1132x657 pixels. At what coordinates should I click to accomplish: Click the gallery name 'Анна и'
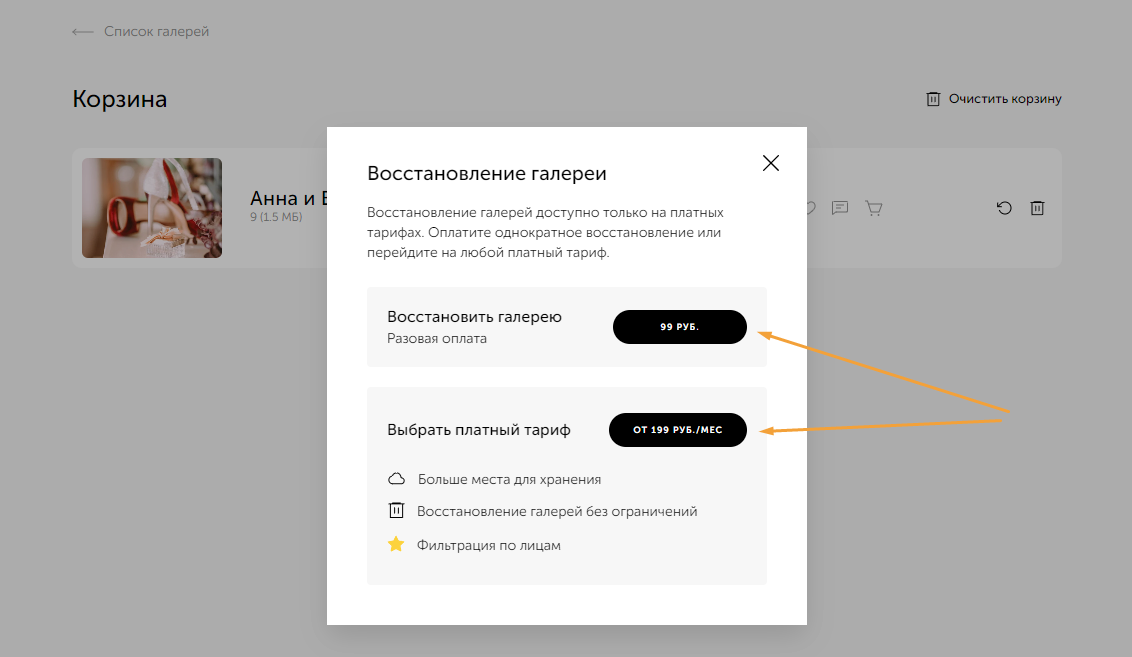pos(283,198)
